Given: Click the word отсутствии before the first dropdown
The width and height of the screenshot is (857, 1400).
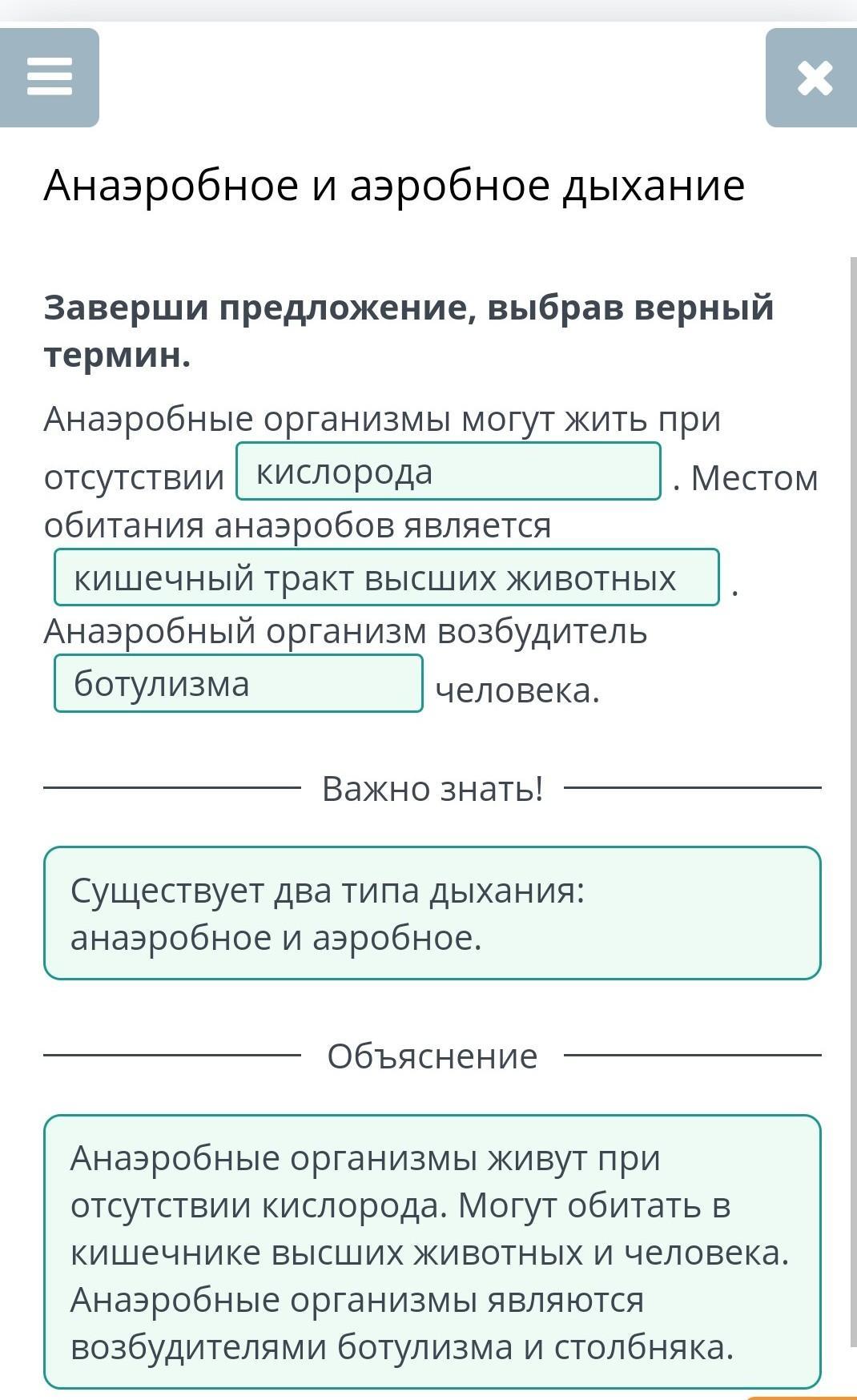Looking at the screenshot, I should [x=134, y=478].
